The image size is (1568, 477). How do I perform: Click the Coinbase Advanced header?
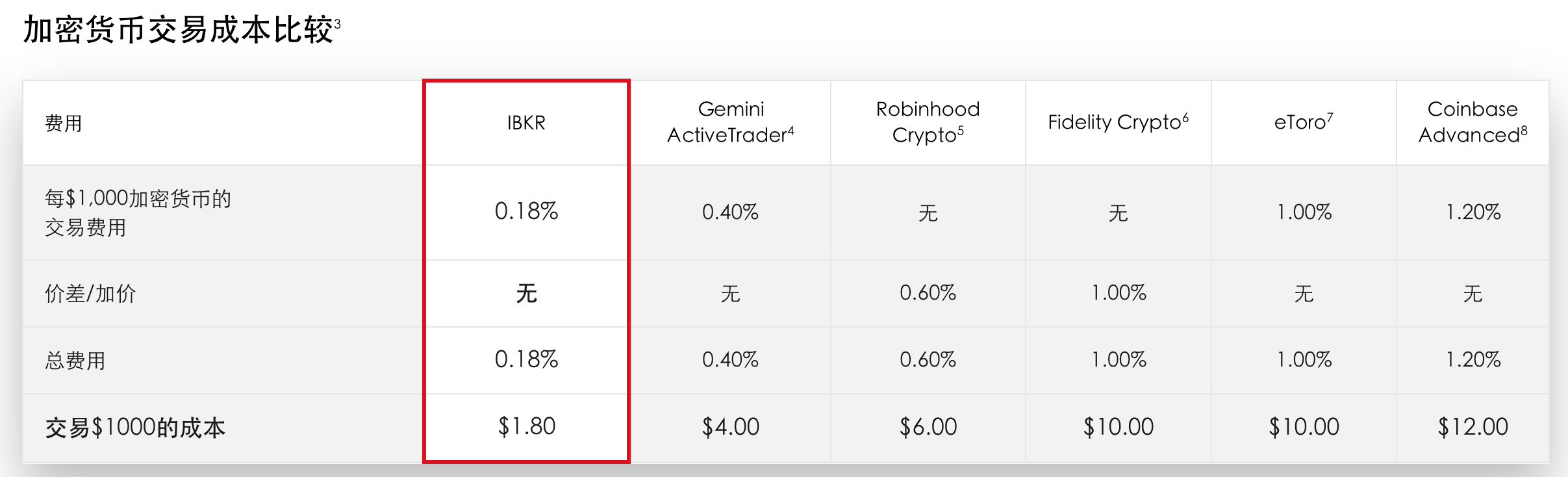pos(1473,122)
